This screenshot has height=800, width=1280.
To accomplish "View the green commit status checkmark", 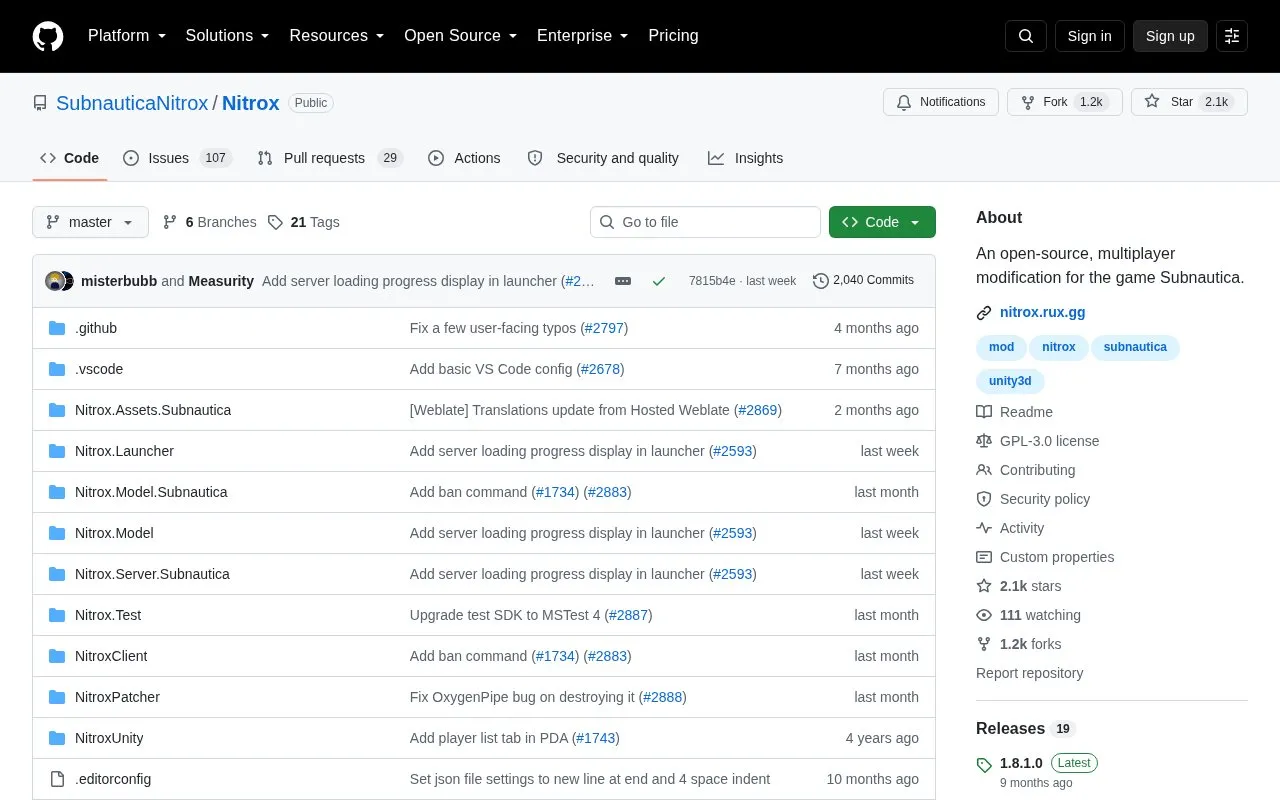I will [x=659, y=281].
